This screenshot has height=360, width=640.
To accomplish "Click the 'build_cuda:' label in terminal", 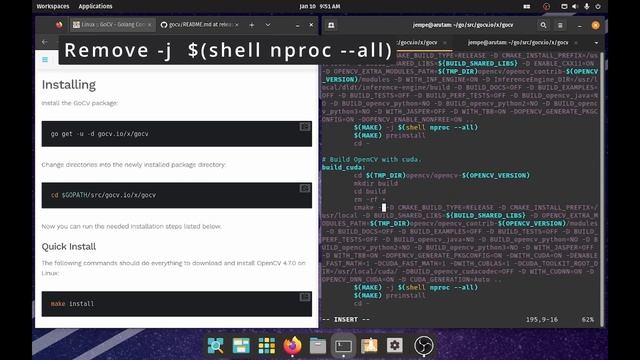I will click(343, 167).
